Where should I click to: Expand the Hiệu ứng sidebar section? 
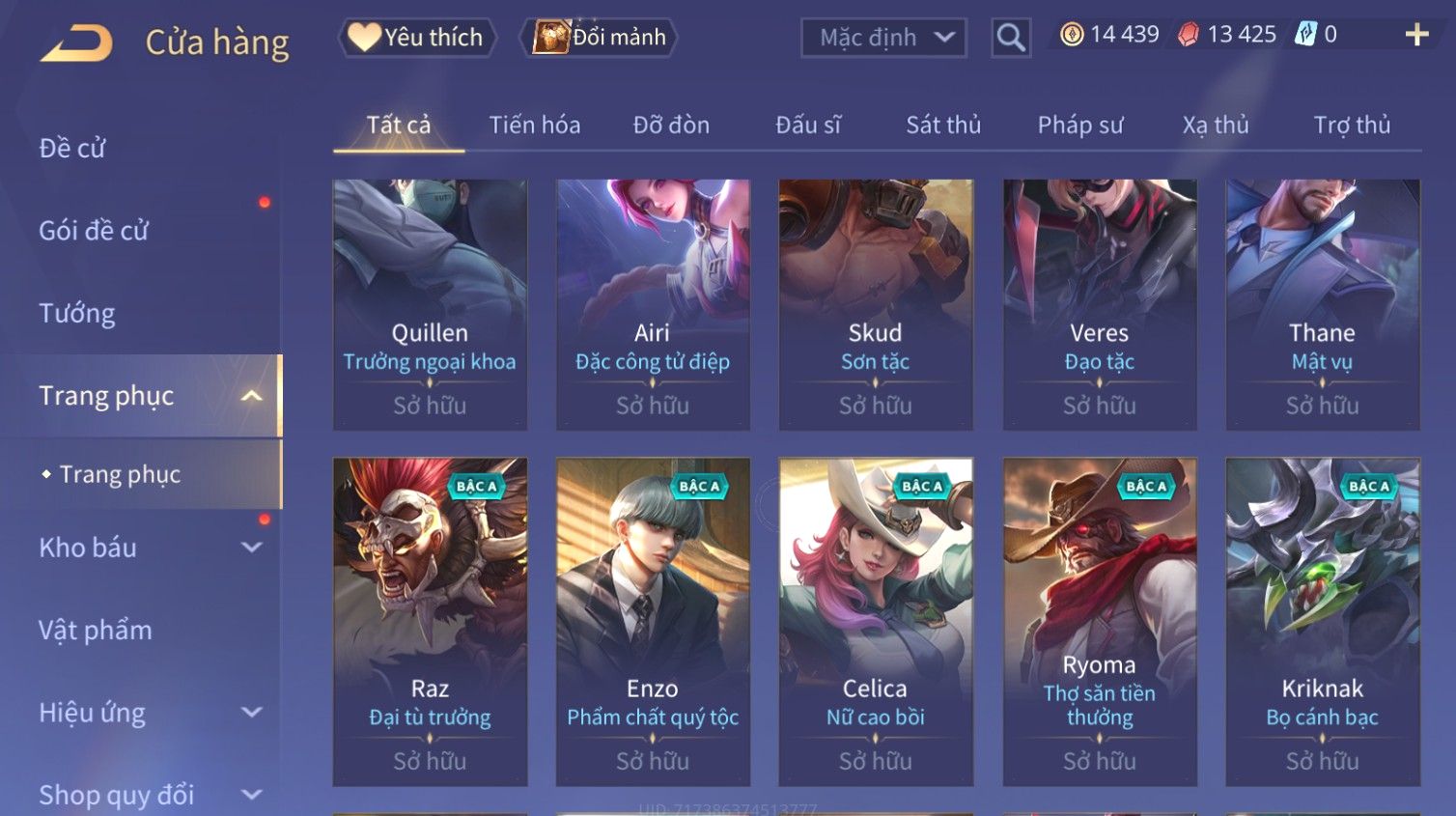point(251,713)
